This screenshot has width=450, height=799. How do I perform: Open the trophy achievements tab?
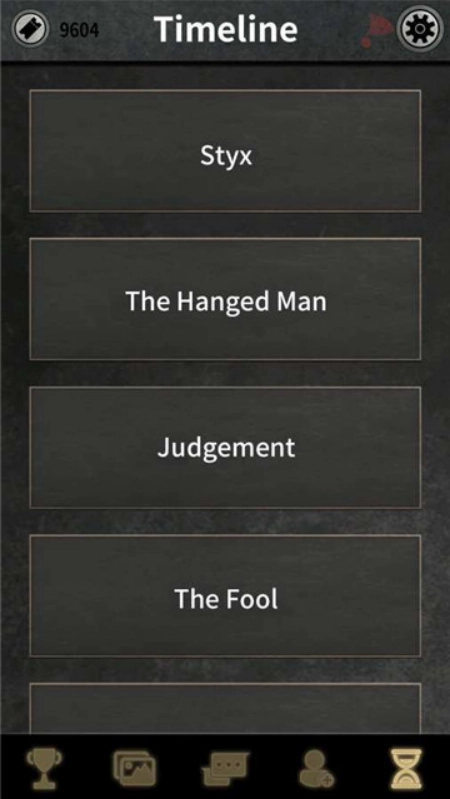[44, 767]
